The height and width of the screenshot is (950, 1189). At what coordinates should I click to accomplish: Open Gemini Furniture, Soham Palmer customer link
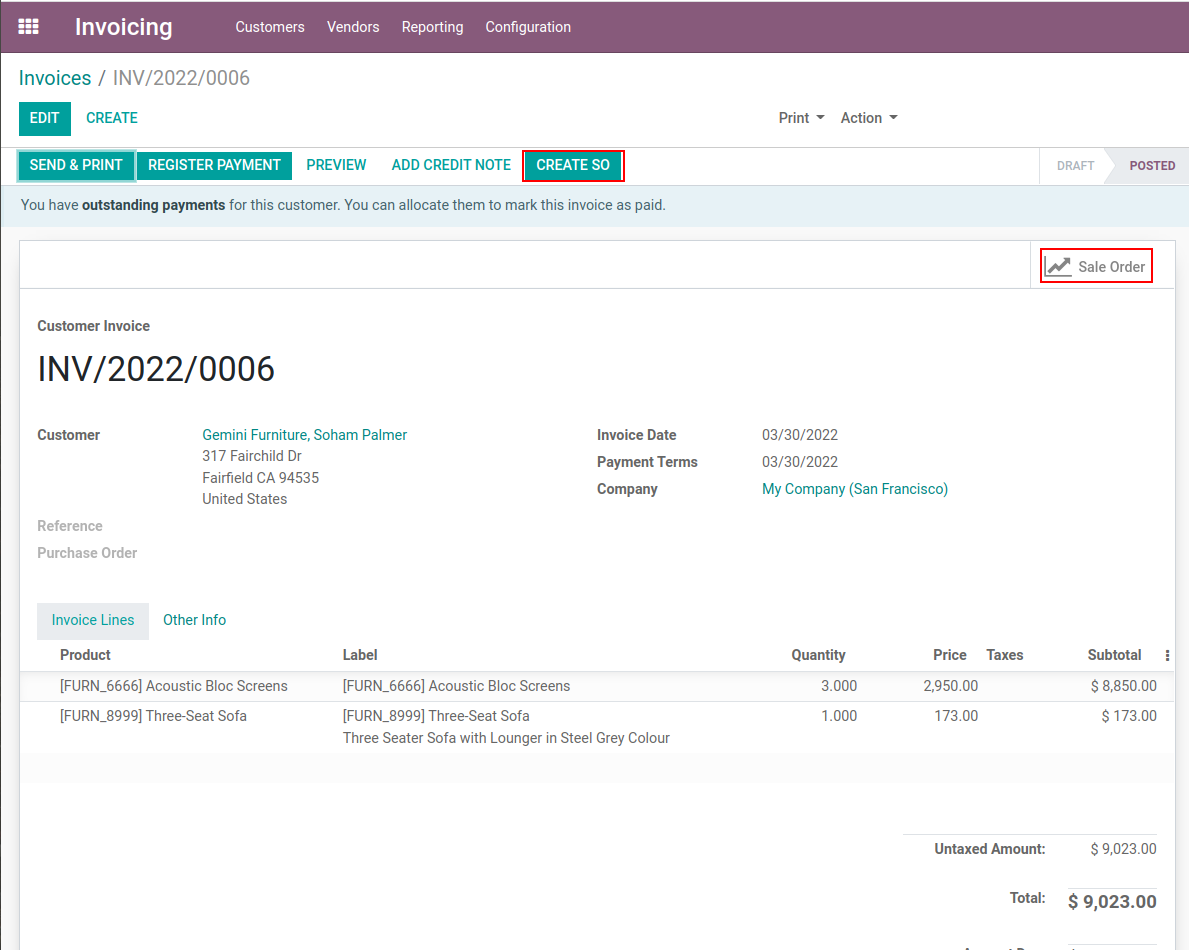304,435
